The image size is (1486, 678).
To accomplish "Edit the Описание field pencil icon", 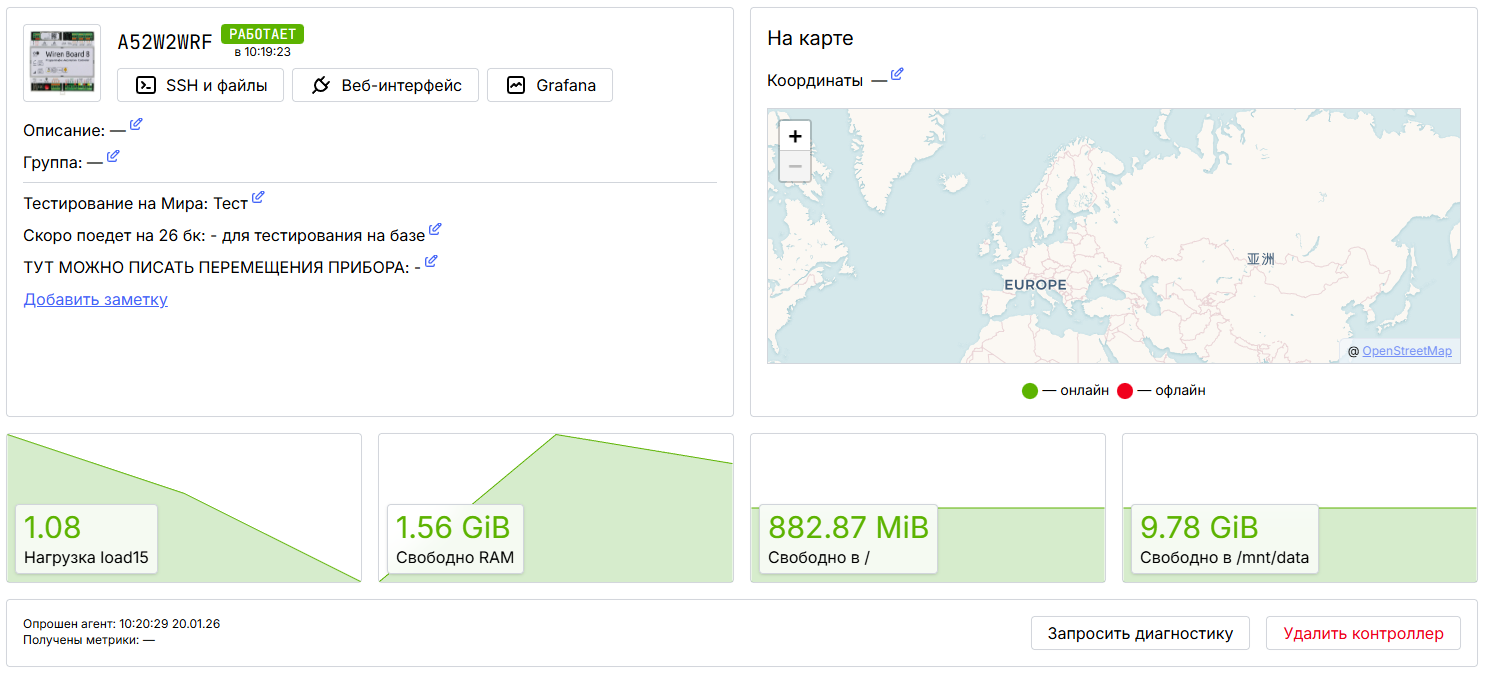I will tap(136, 124).
